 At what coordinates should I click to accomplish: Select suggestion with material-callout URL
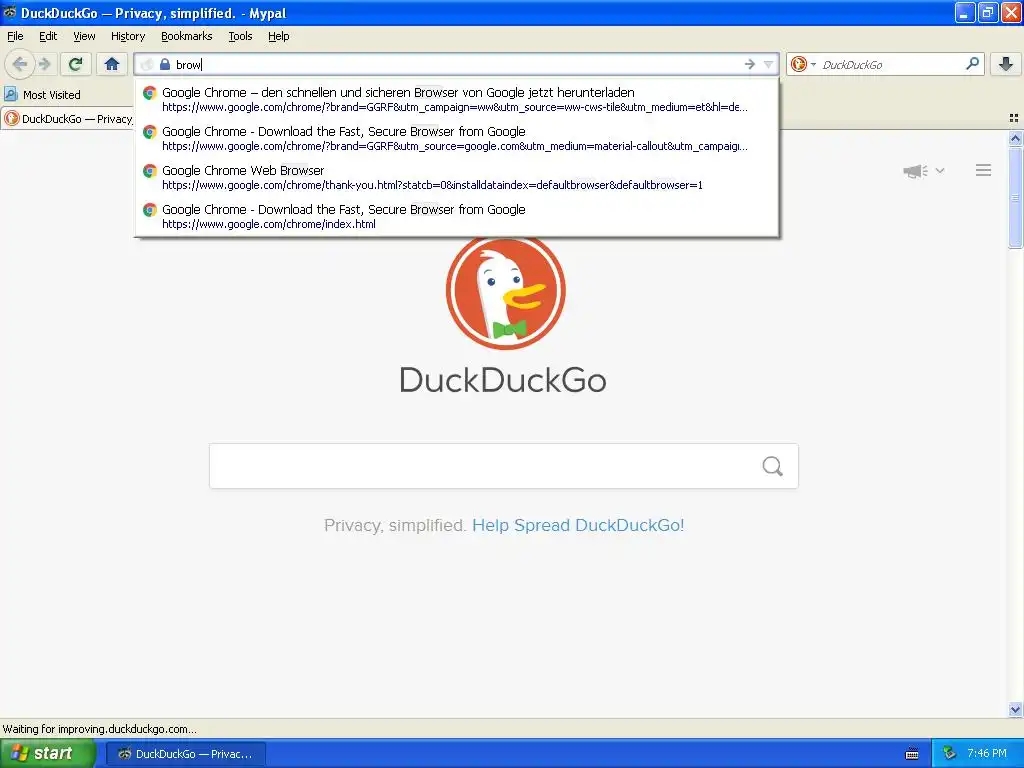[x=456, y=138]
